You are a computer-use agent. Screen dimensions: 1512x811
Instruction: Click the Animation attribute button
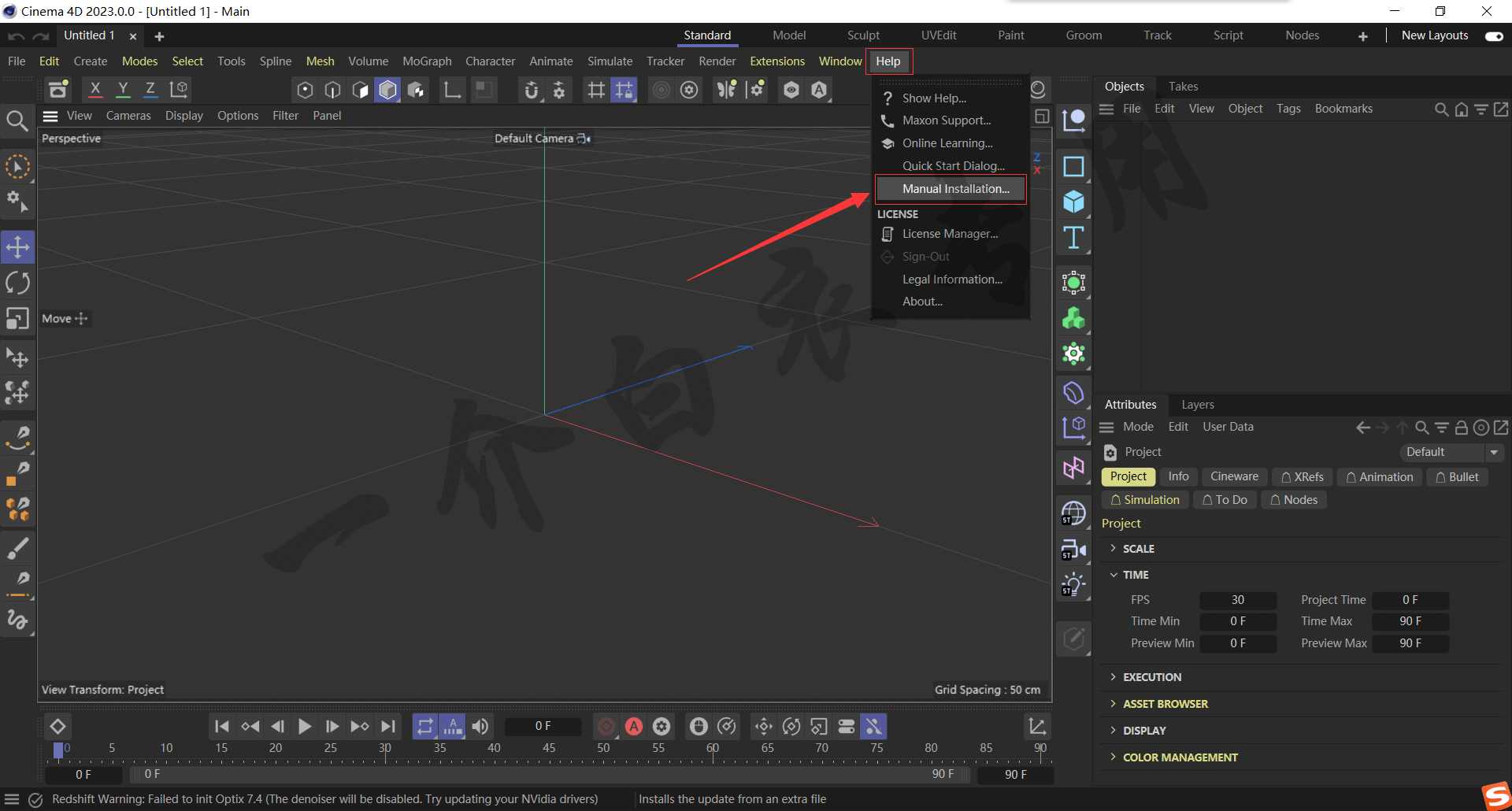(x=1380, y=477)
